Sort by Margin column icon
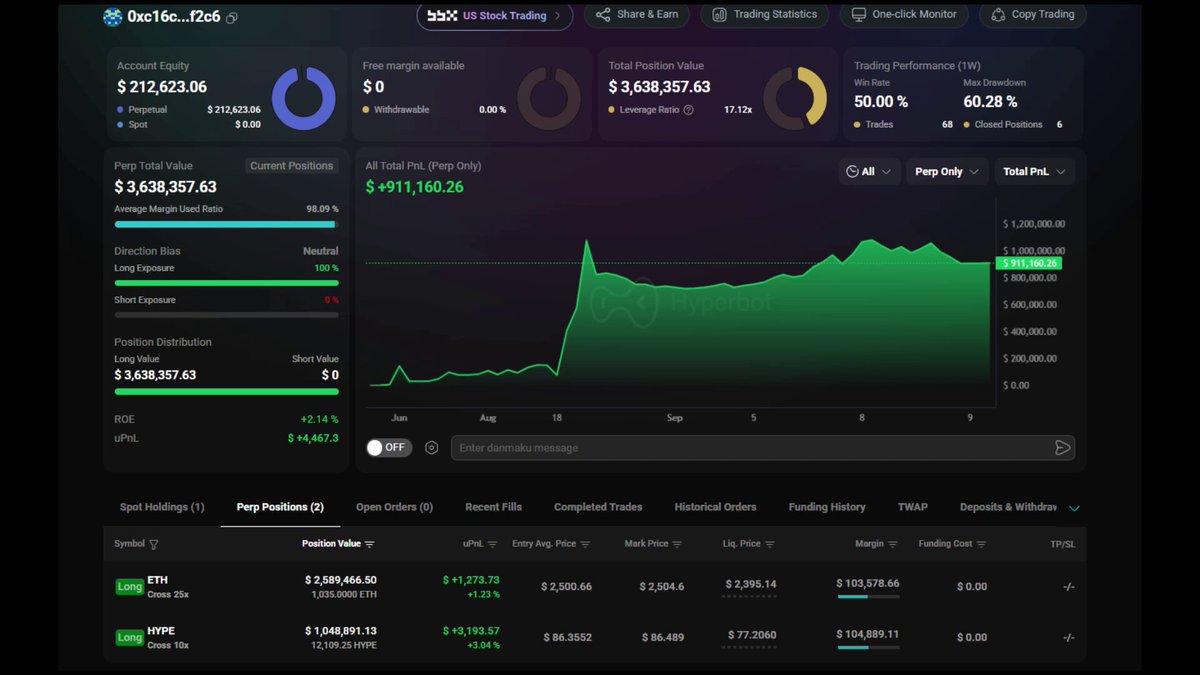 click(x=892, y=544)
